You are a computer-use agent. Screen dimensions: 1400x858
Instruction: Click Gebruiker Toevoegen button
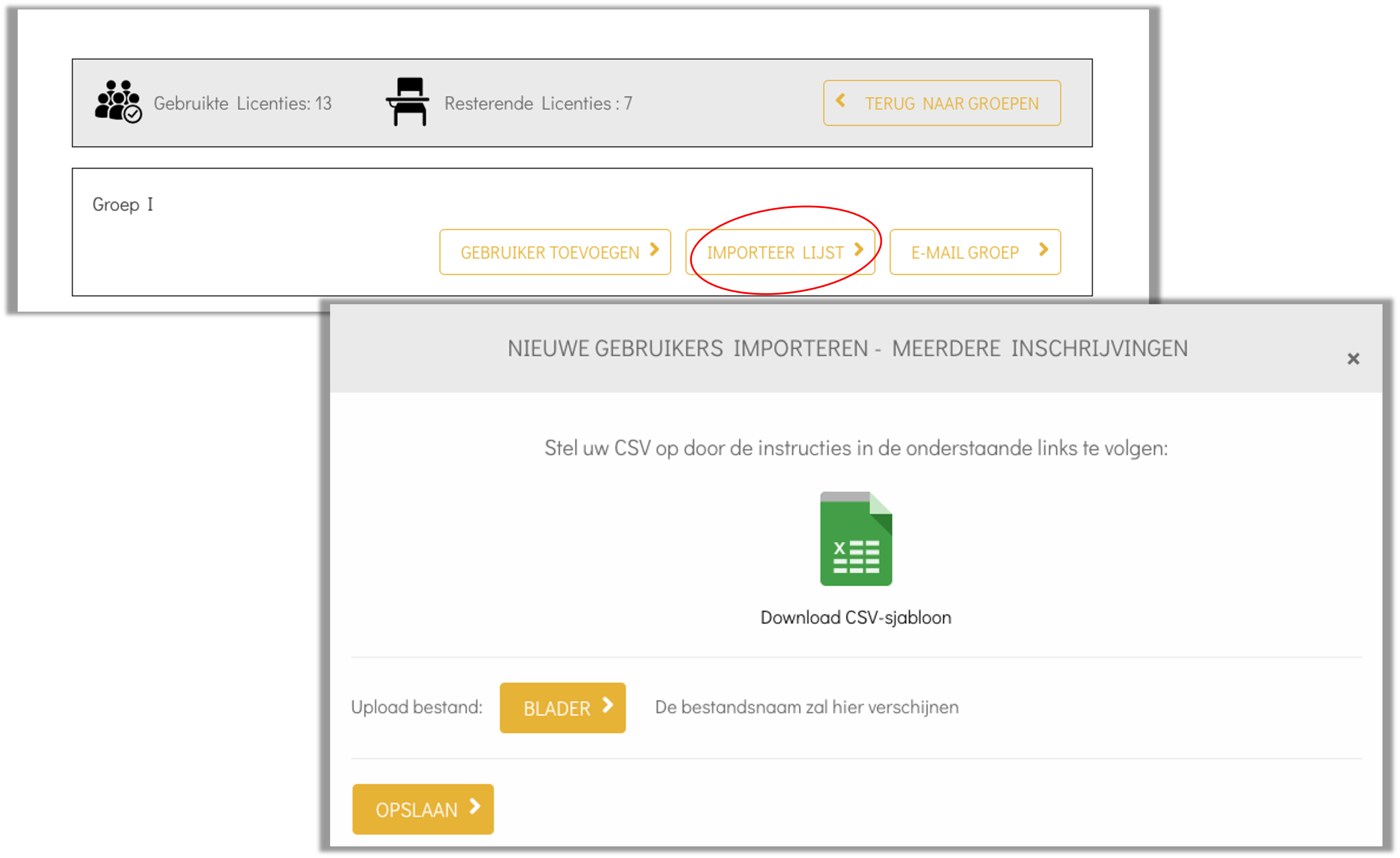click(555, 252)
